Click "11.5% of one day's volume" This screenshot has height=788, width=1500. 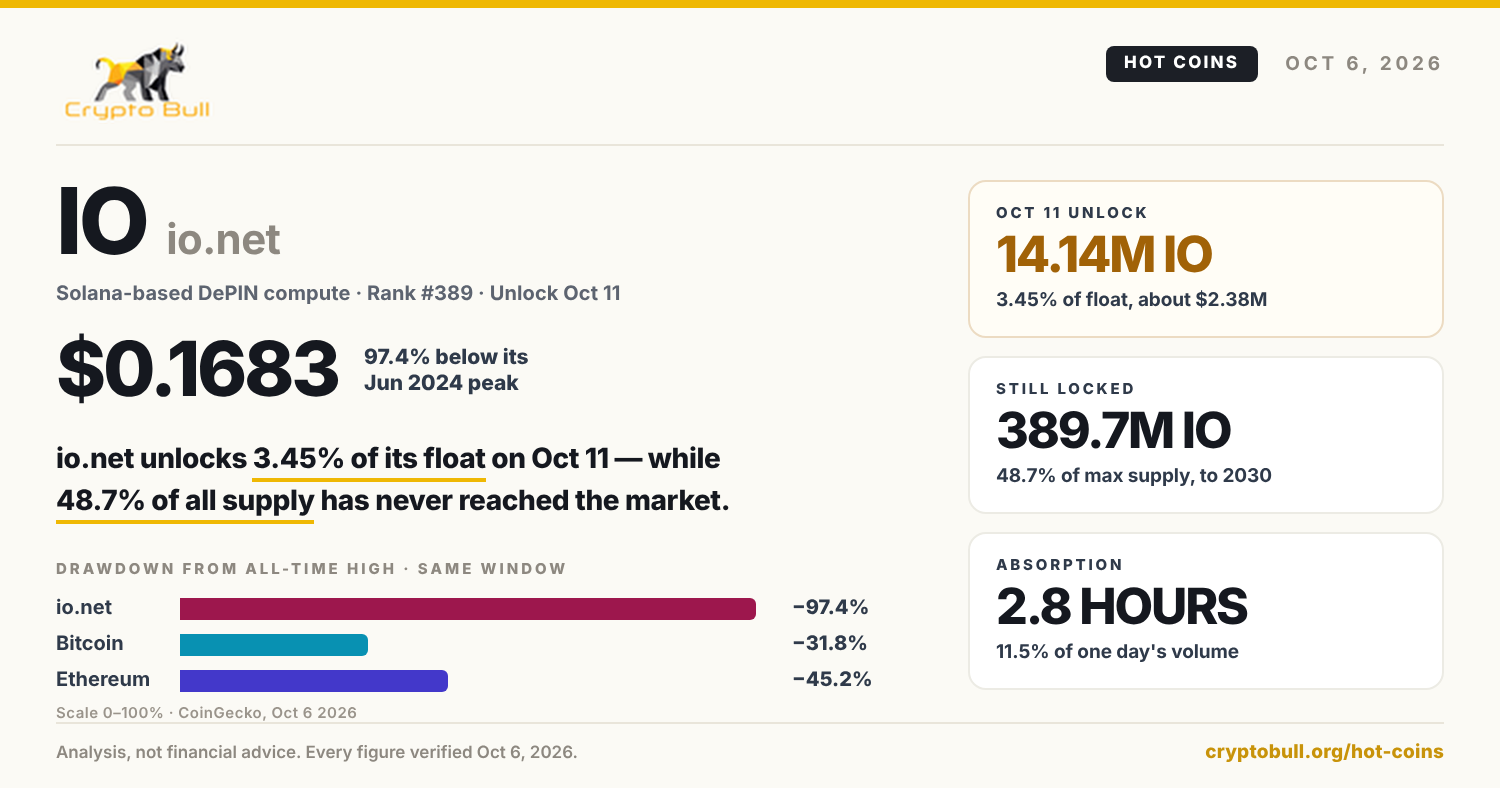coord(1118,652)
